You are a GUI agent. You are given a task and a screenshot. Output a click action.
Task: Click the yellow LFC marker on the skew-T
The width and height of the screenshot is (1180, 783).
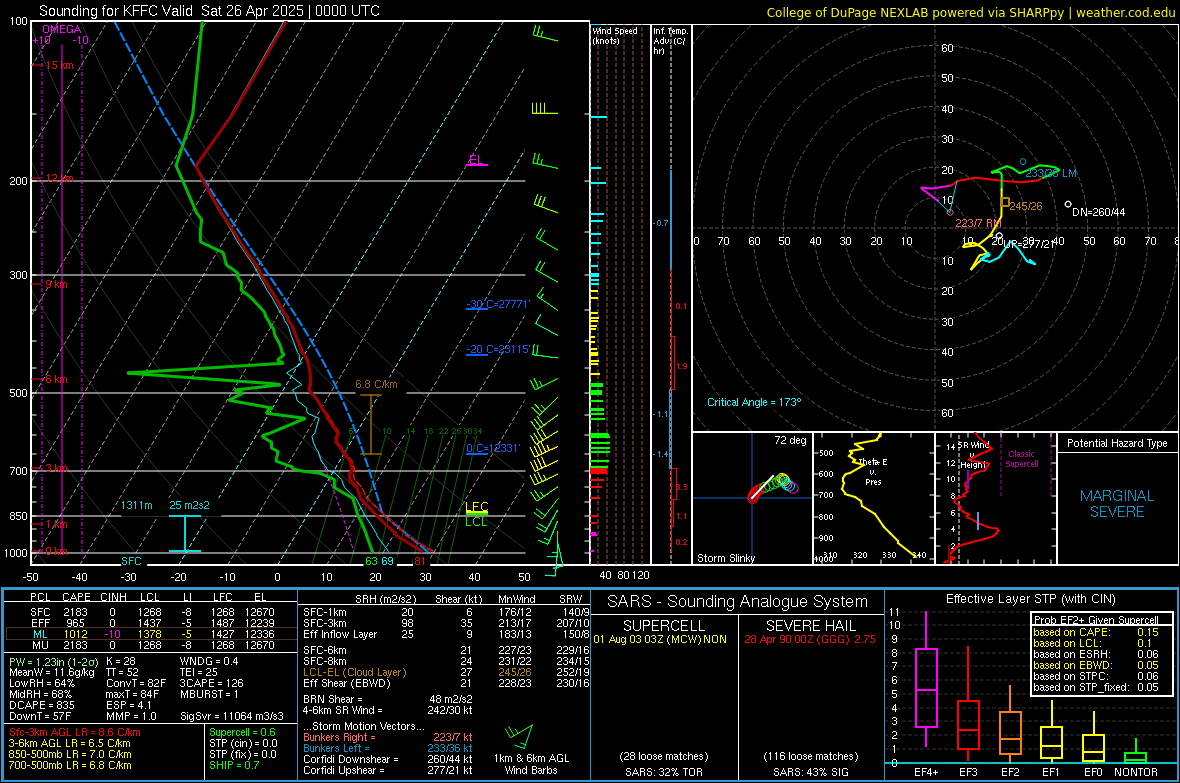(477, 507)
